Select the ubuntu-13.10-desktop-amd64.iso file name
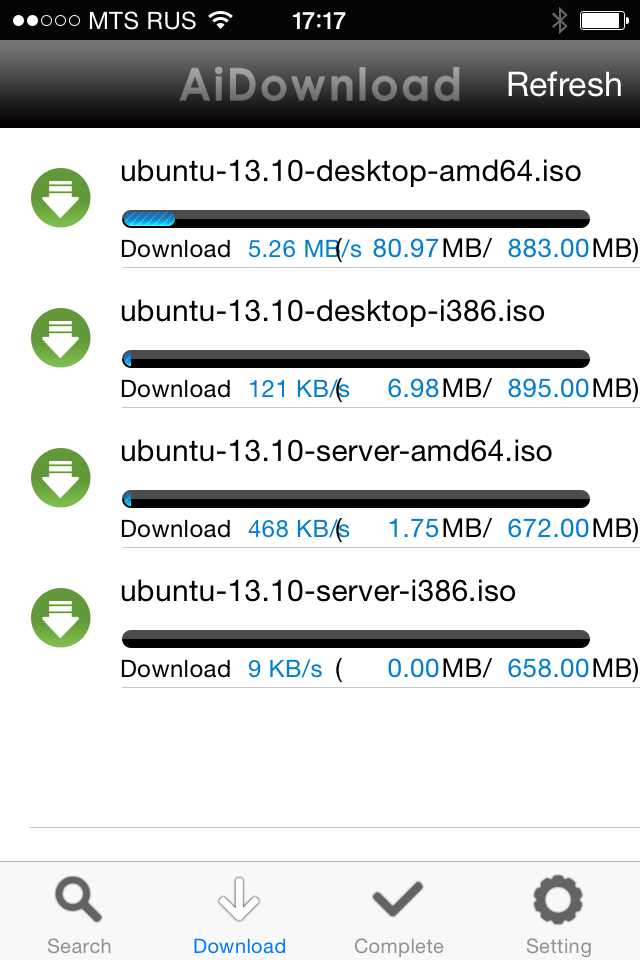Viewport: 640px width, 960px height. (350, 171)
